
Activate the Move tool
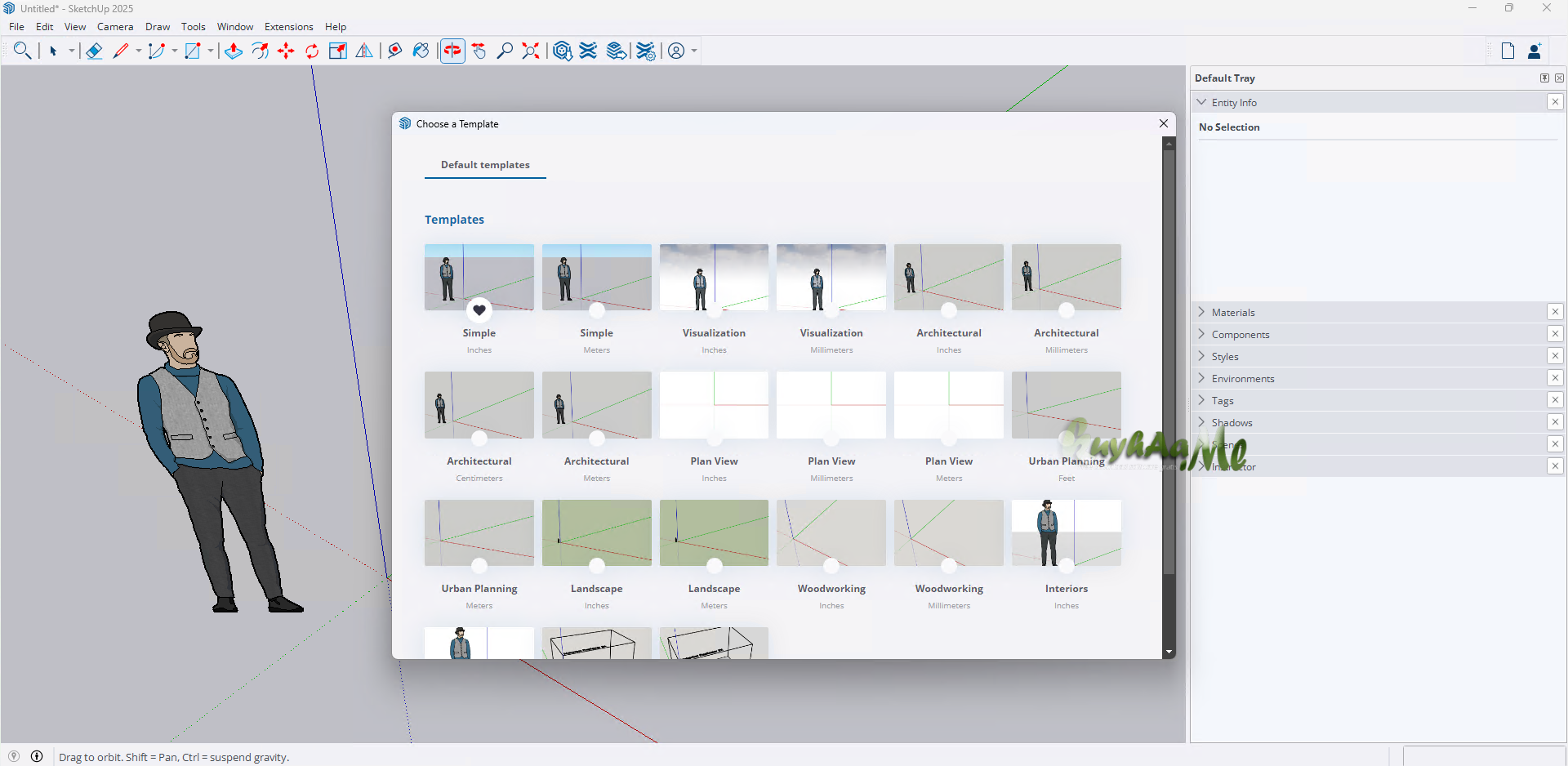coord(286,51)
